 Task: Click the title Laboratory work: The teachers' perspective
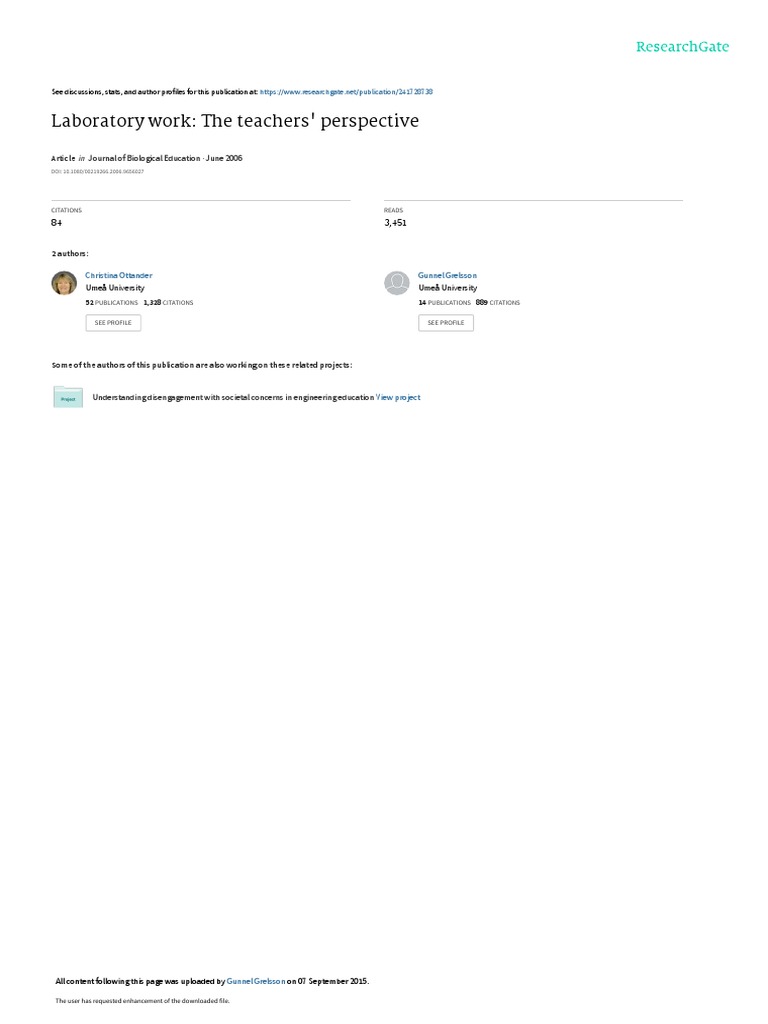[235, 121]
